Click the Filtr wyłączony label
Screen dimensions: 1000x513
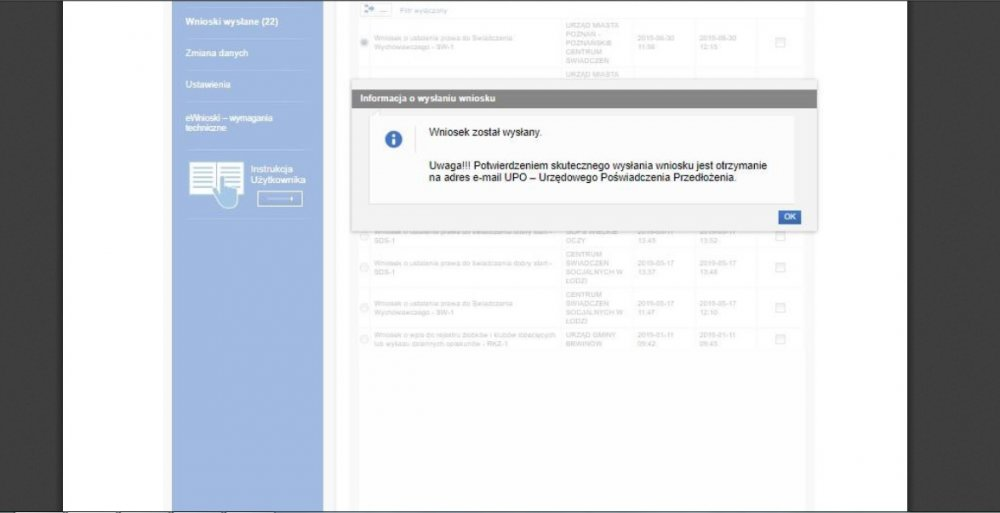click(x=423, y=10)
